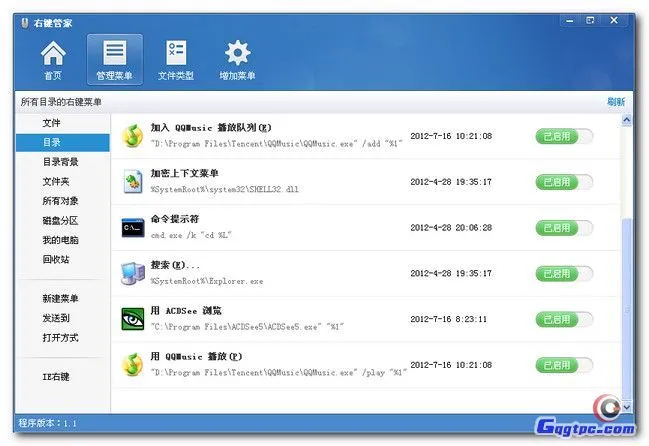Click the document icon for 加密上下文菜单
The image size is (649, 446).
click(132, 182)
